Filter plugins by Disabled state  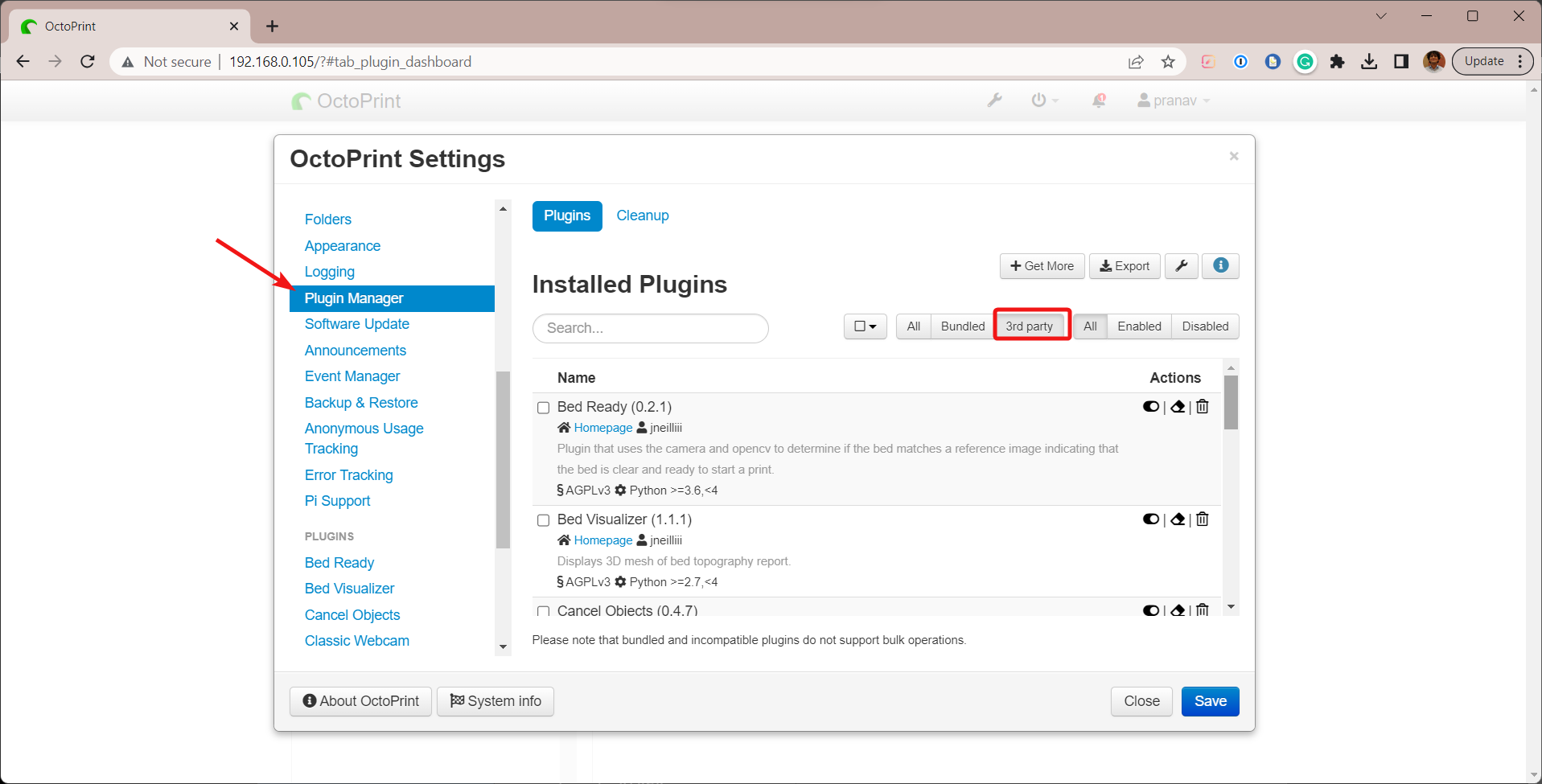(x=1205, y=326)
